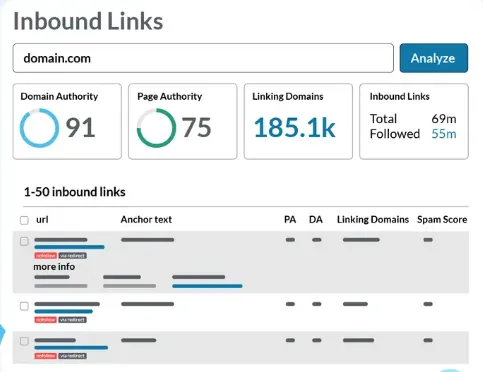Click the nofollow tag in third row

[46, 356]
